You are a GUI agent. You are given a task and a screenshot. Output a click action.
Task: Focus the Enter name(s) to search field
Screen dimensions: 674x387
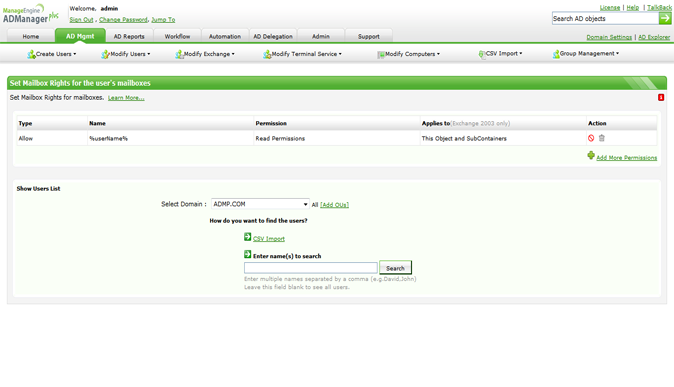pos(311,268)
